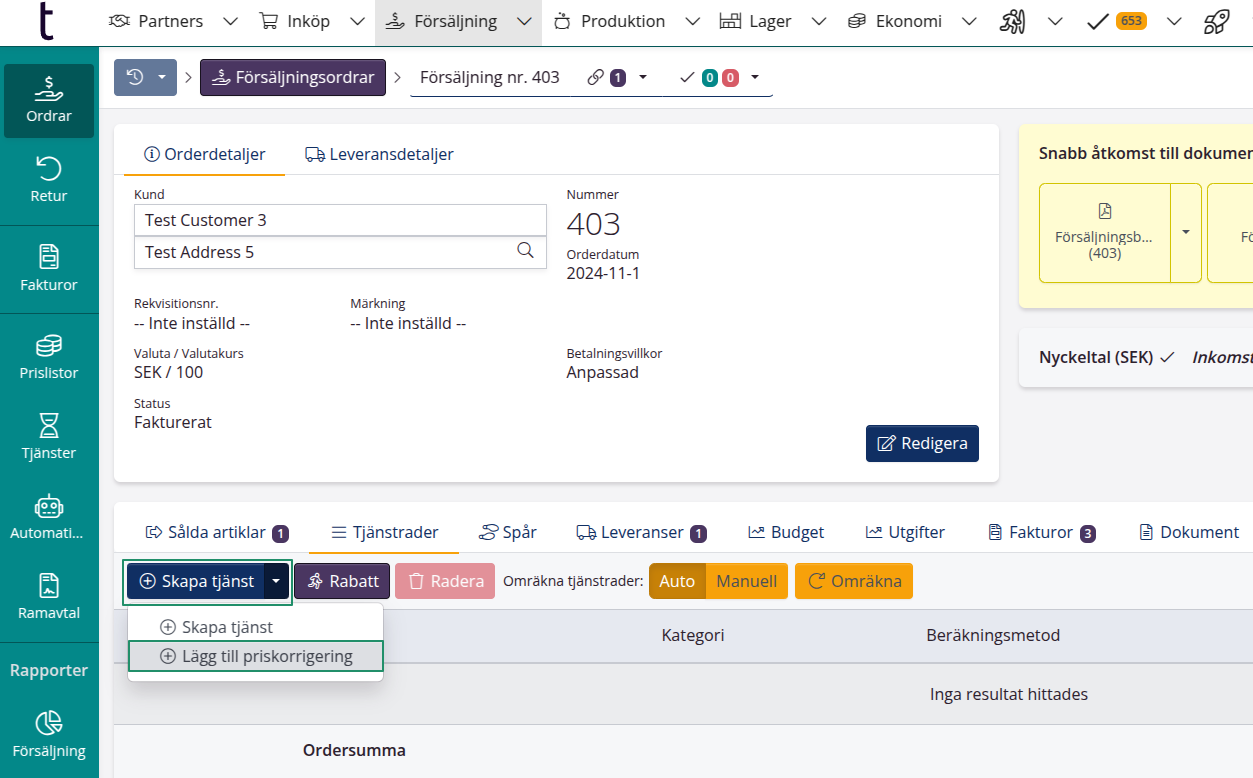Navigate to Försäljningsordrar breadcrumb
Screen dimensions: 1253x778
point(293,77)
